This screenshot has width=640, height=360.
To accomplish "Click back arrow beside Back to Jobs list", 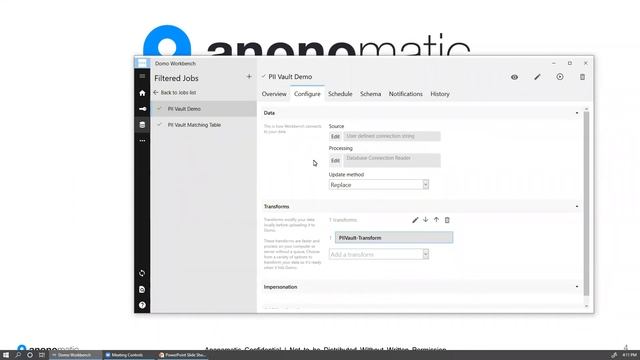I will click(156, 93).
